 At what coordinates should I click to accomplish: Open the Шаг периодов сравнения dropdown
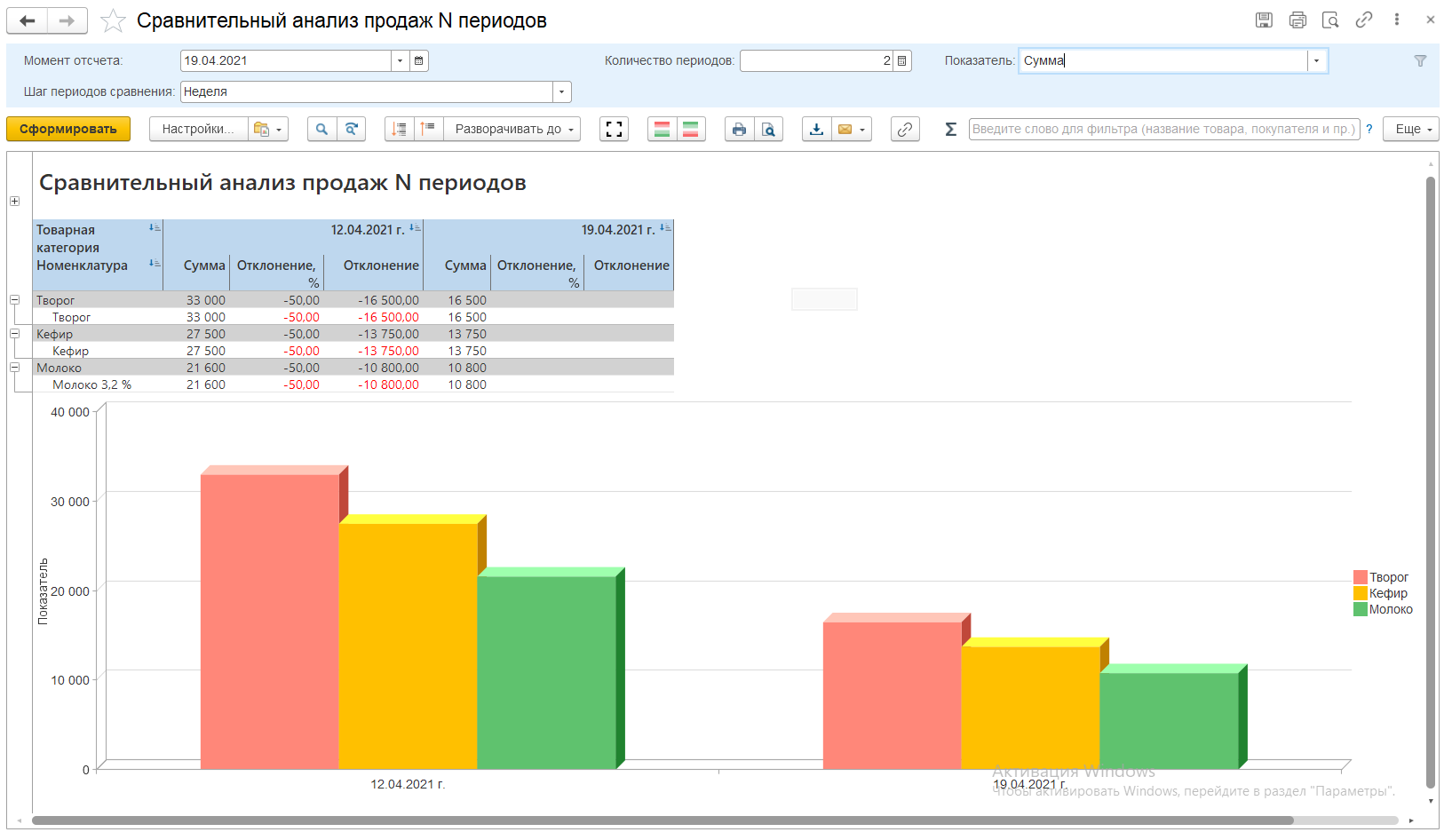(561, 92)
